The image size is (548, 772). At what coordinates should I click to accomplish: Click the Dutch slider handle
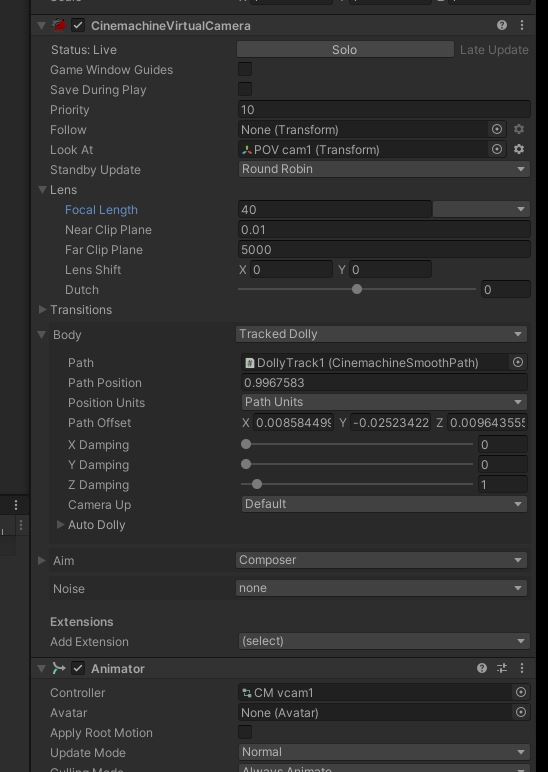pos(357,289)
